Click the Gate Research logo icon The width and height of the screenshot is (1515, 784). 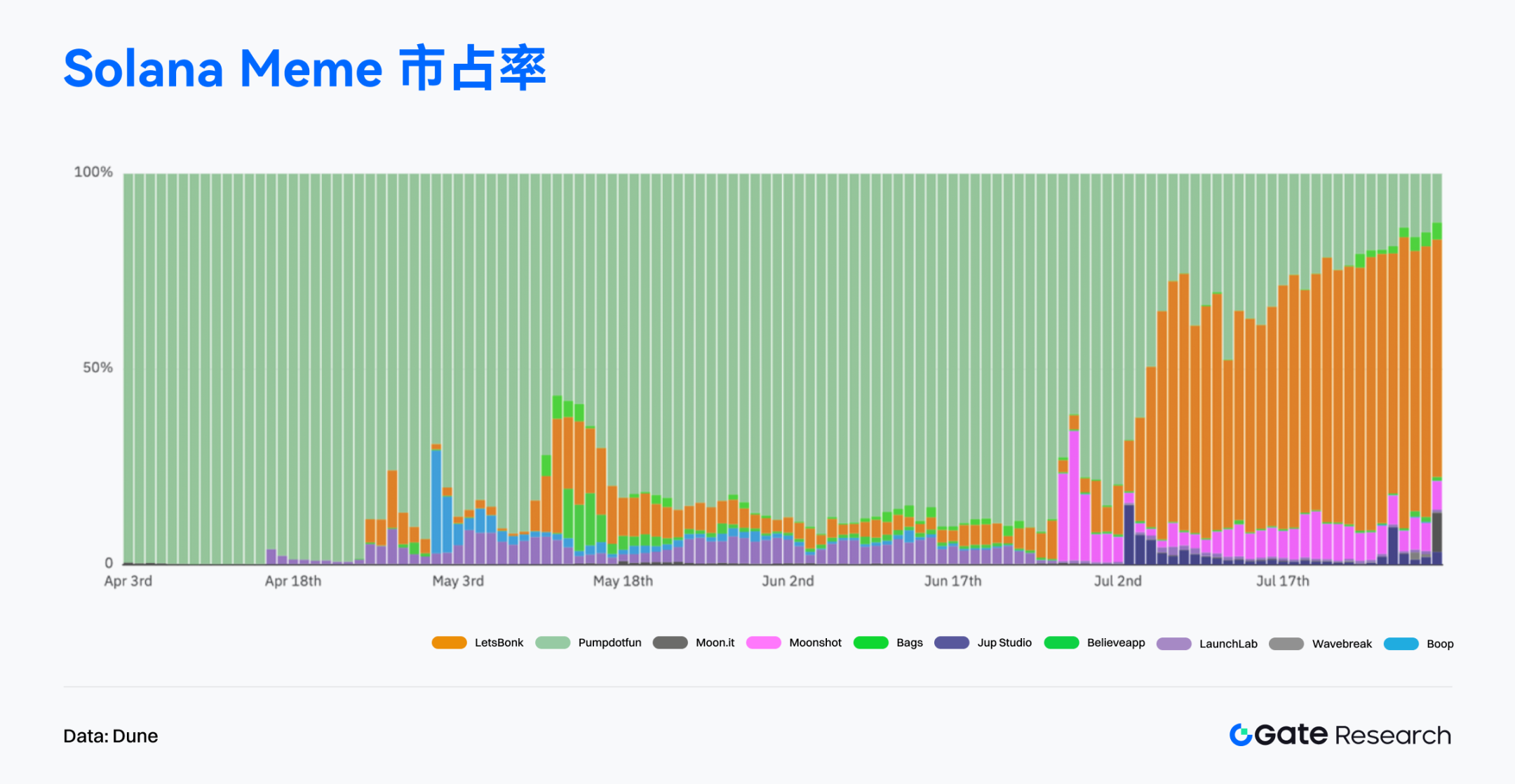(x=1241, y=735)
